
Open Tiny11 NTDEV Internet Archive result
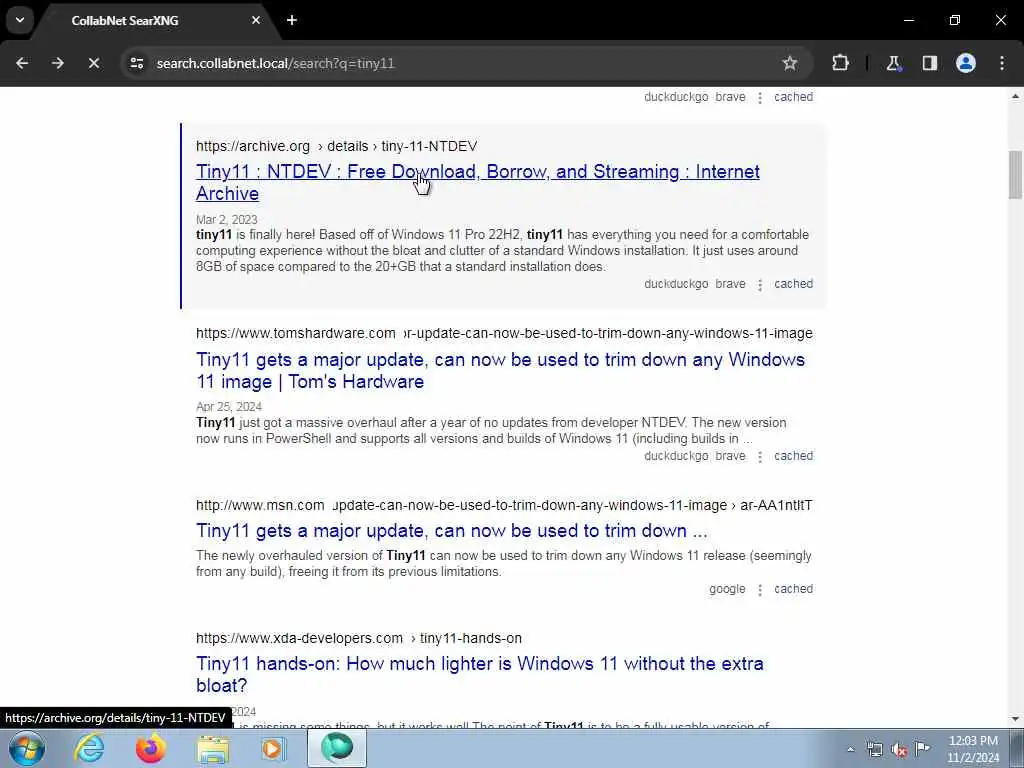click(x=477, y=182)
